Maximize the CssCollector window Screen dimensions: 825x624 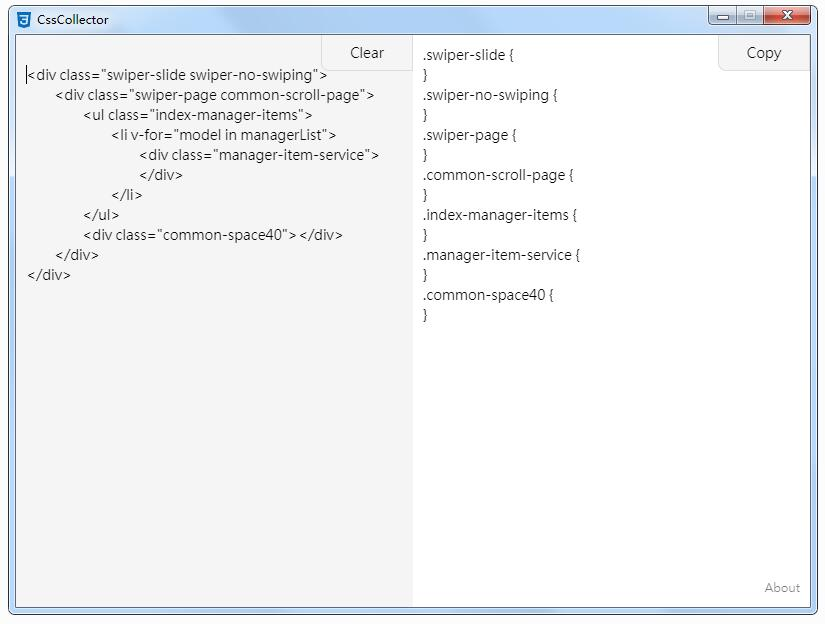(750, 16)
